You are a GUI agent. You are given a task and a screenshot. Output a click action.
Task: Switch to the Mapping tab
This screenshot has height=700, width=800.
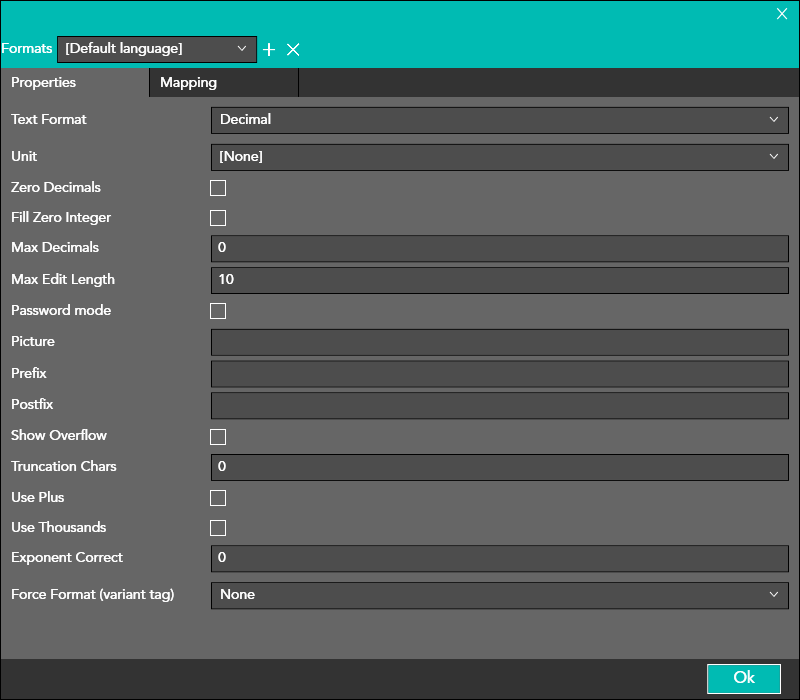(x=222, y=83)
